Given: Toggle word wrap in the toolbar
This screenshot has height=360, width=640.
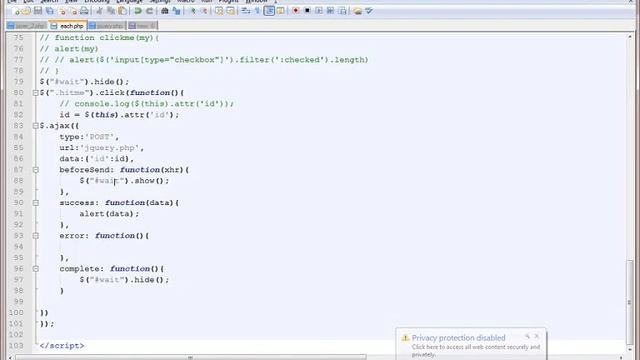Looking at the screenshot, I should tap(246, 11).
